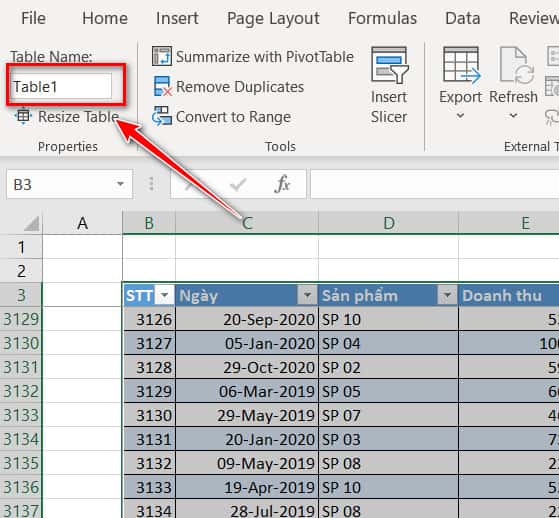Select column D header
The image size is (559, 518).
389,223
